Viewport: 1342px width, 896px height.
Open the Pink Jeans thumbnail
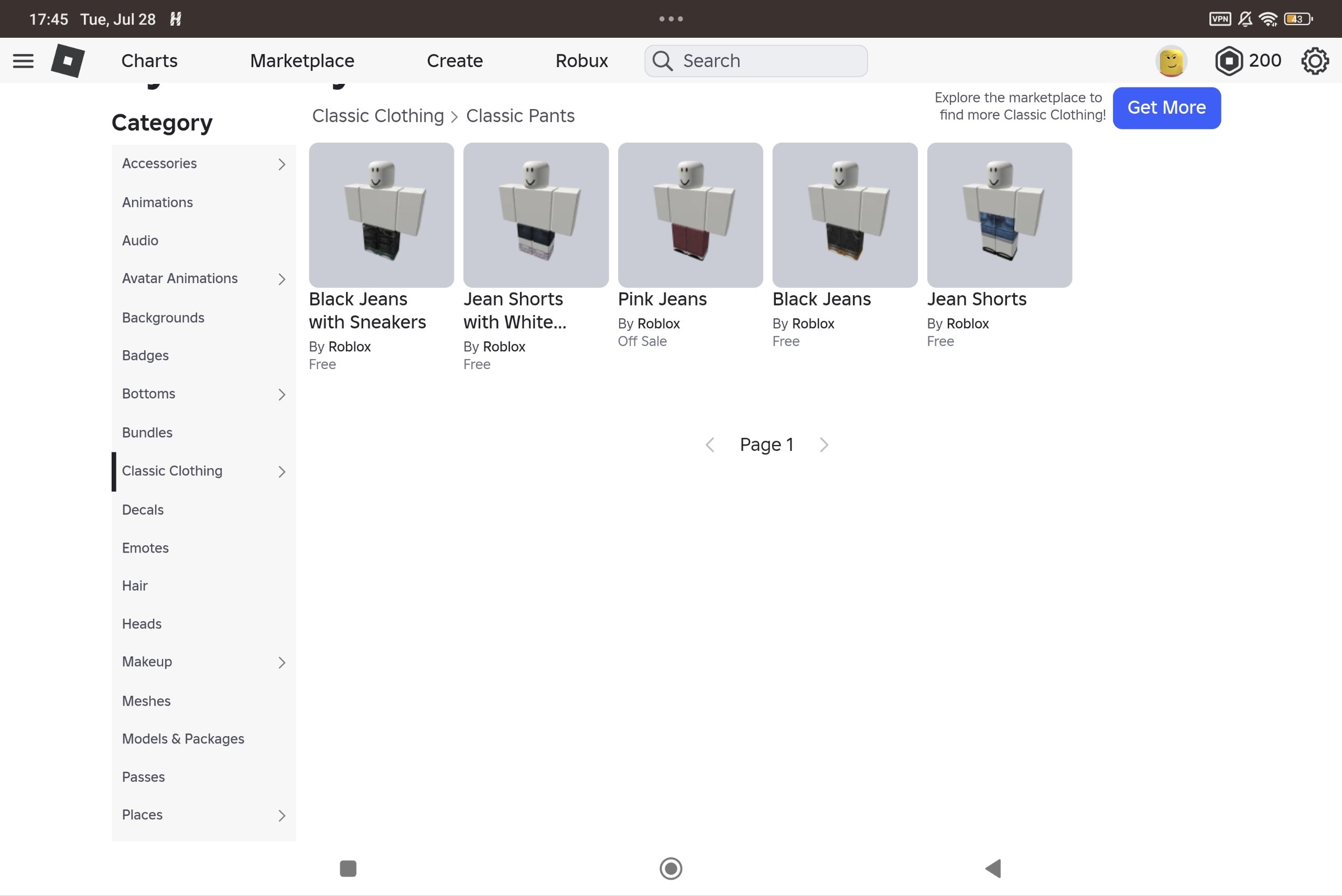point(690,215)
